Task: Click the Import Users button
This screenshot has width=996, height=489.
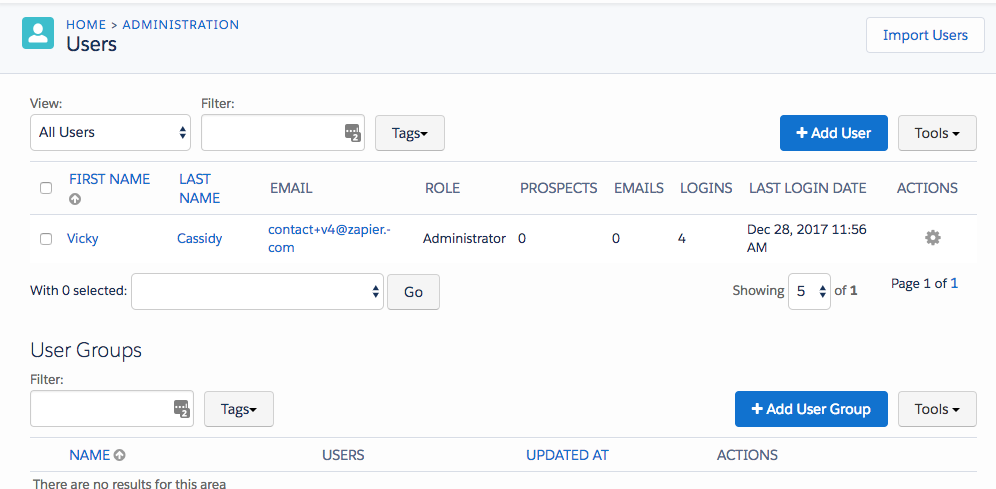Action: click(x=925, y=35)
